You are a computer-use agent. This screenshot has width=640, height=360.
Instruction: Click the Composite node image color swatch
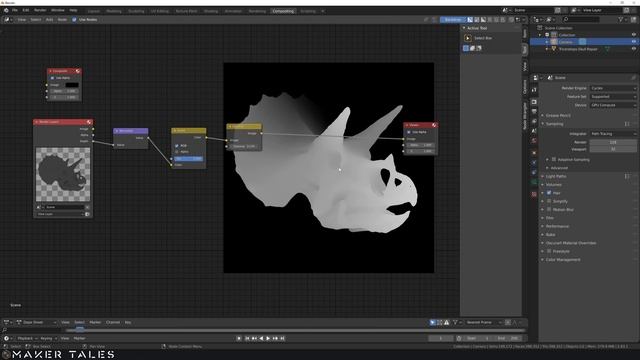coord(72,85)
